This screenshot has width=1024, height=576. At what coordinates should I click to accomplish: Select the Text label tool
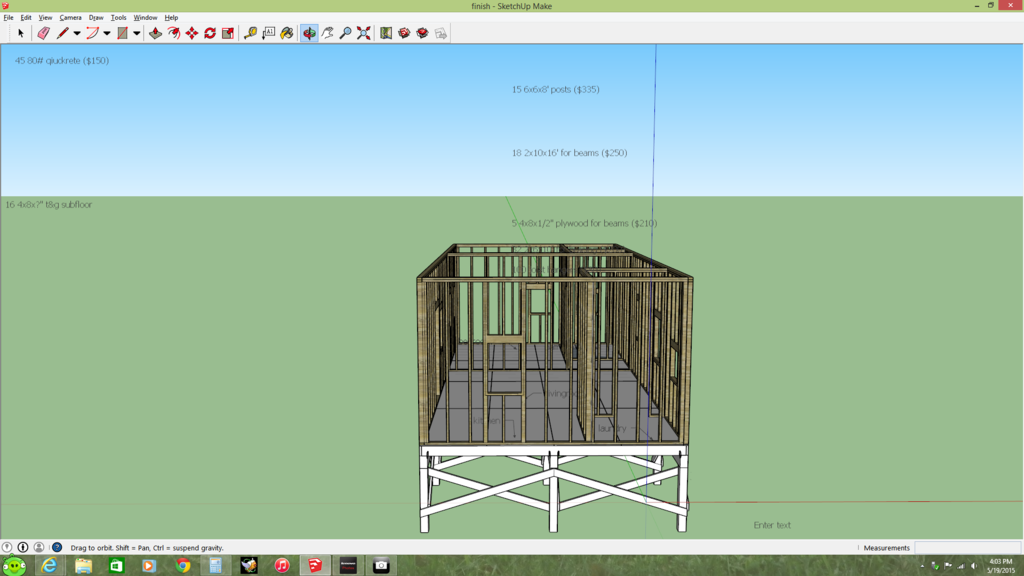coord(268,33)
